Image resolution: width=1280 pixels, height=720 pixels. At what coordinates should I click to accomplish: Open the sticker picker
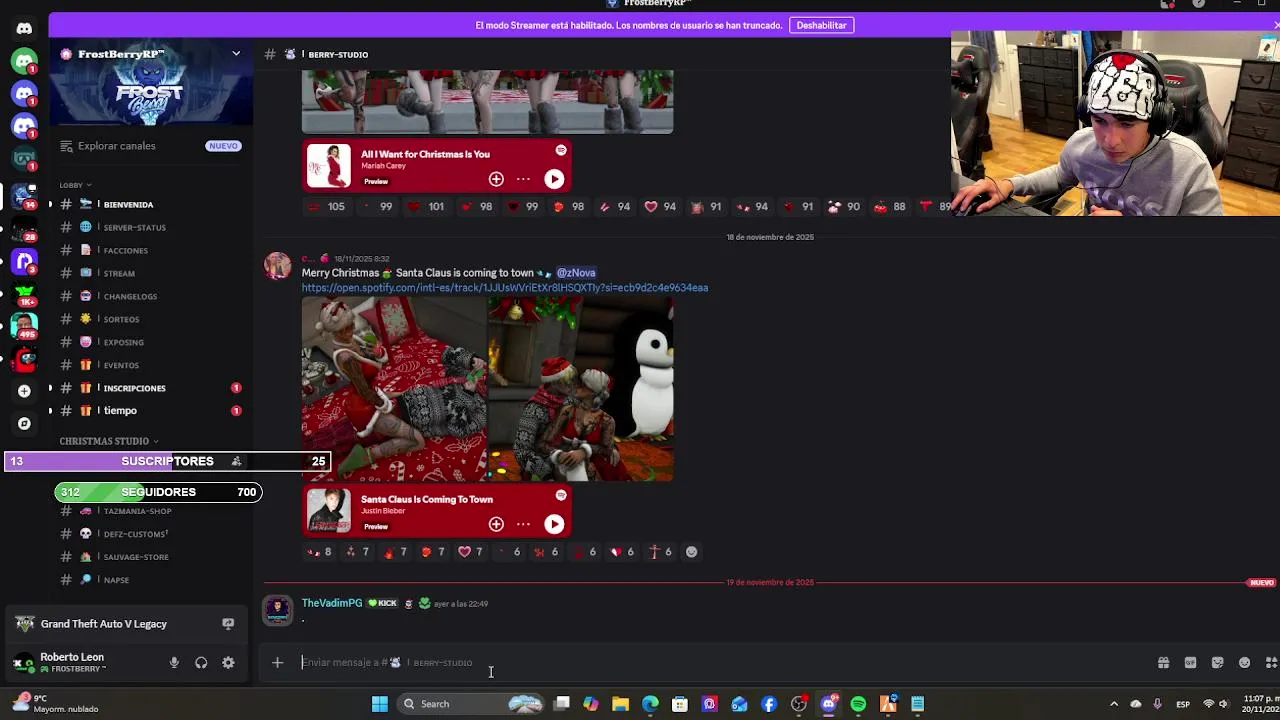click(x=1217, y=662)
